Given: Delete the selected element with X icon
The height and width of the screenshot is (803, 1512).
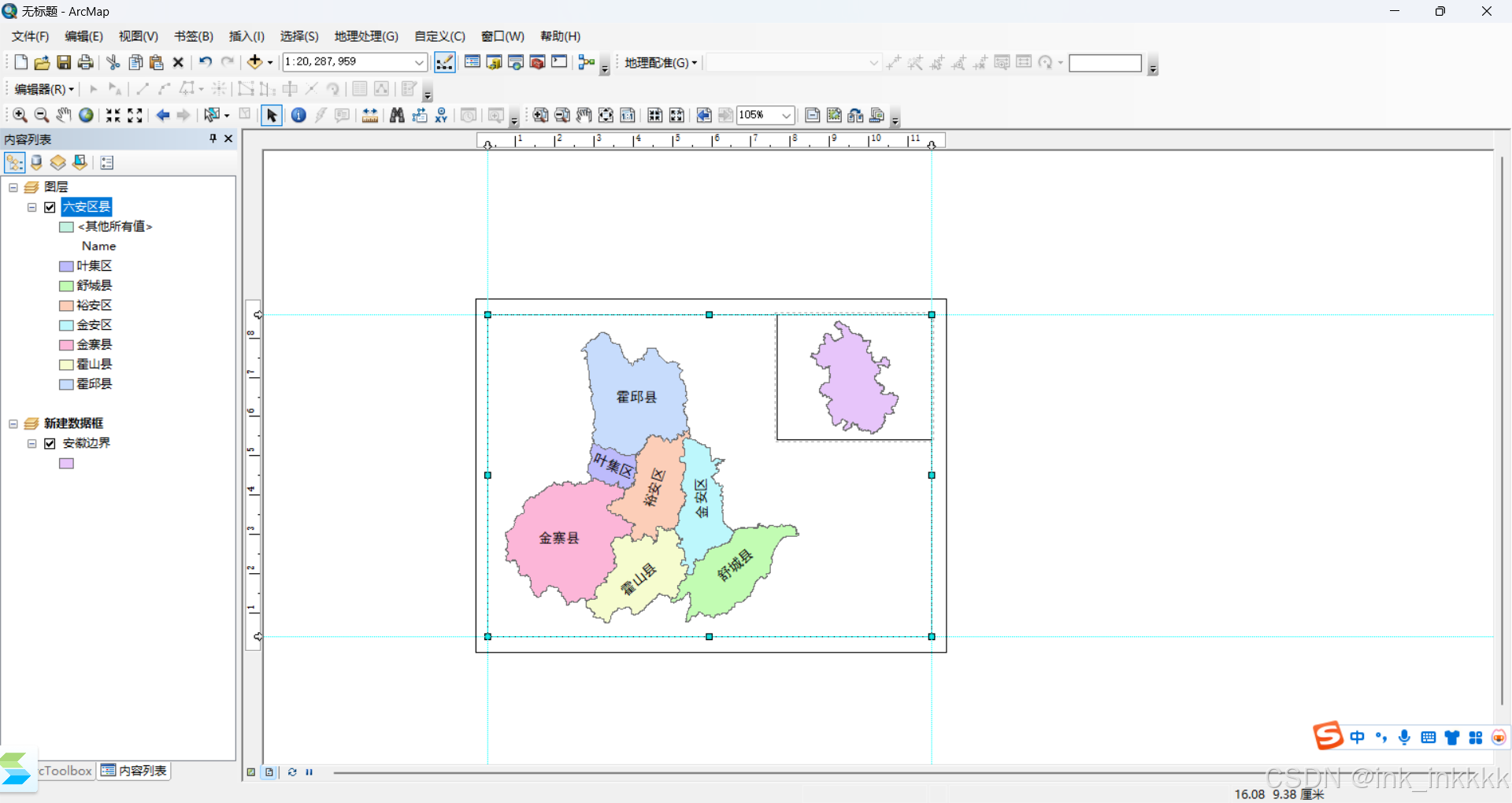Looking at the screenshot, I should [178, 62].
